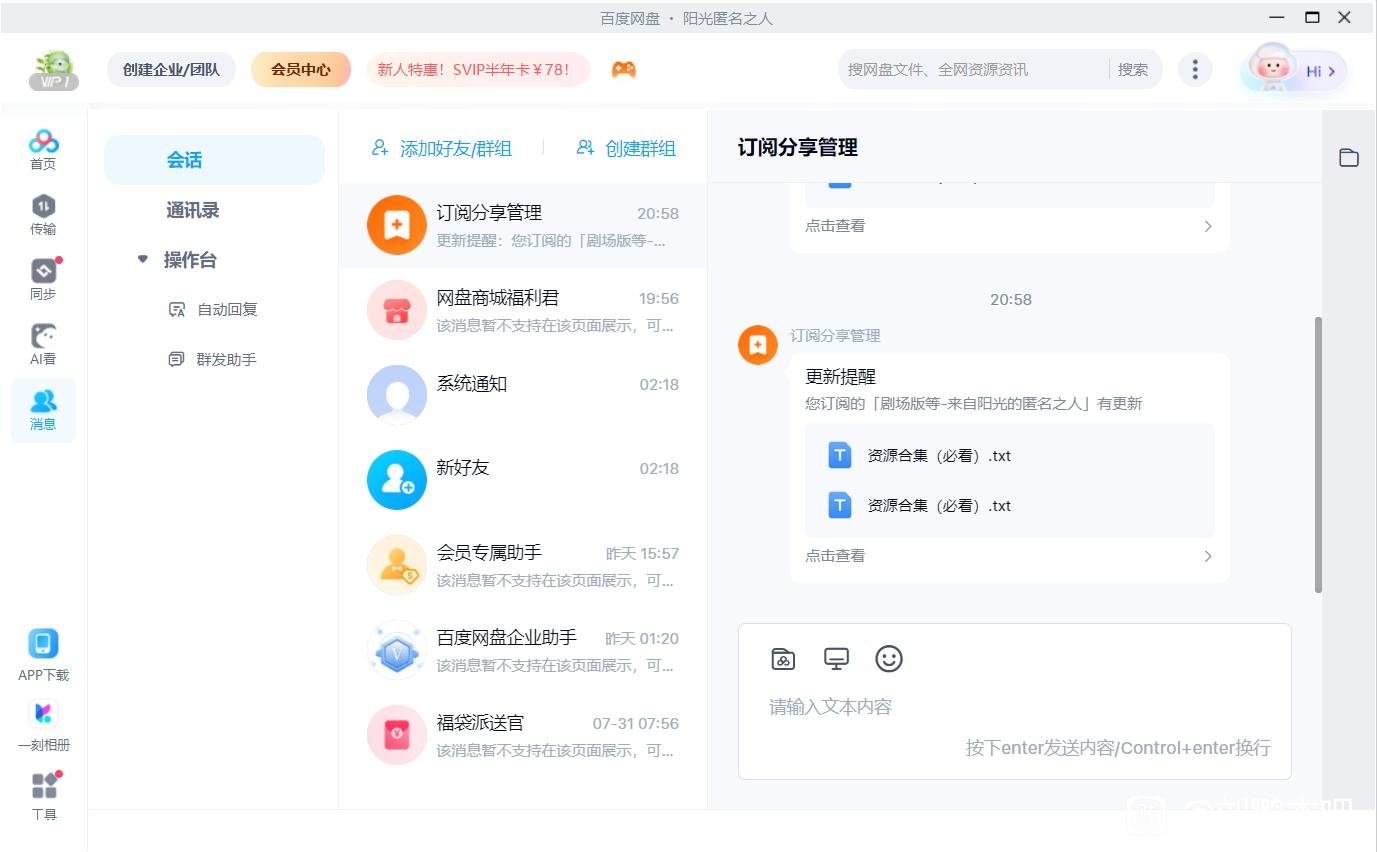Screen dimensions: 1377x852
Task: Click the 会员专属助手 avatar icon
Action: click(397, 565)
